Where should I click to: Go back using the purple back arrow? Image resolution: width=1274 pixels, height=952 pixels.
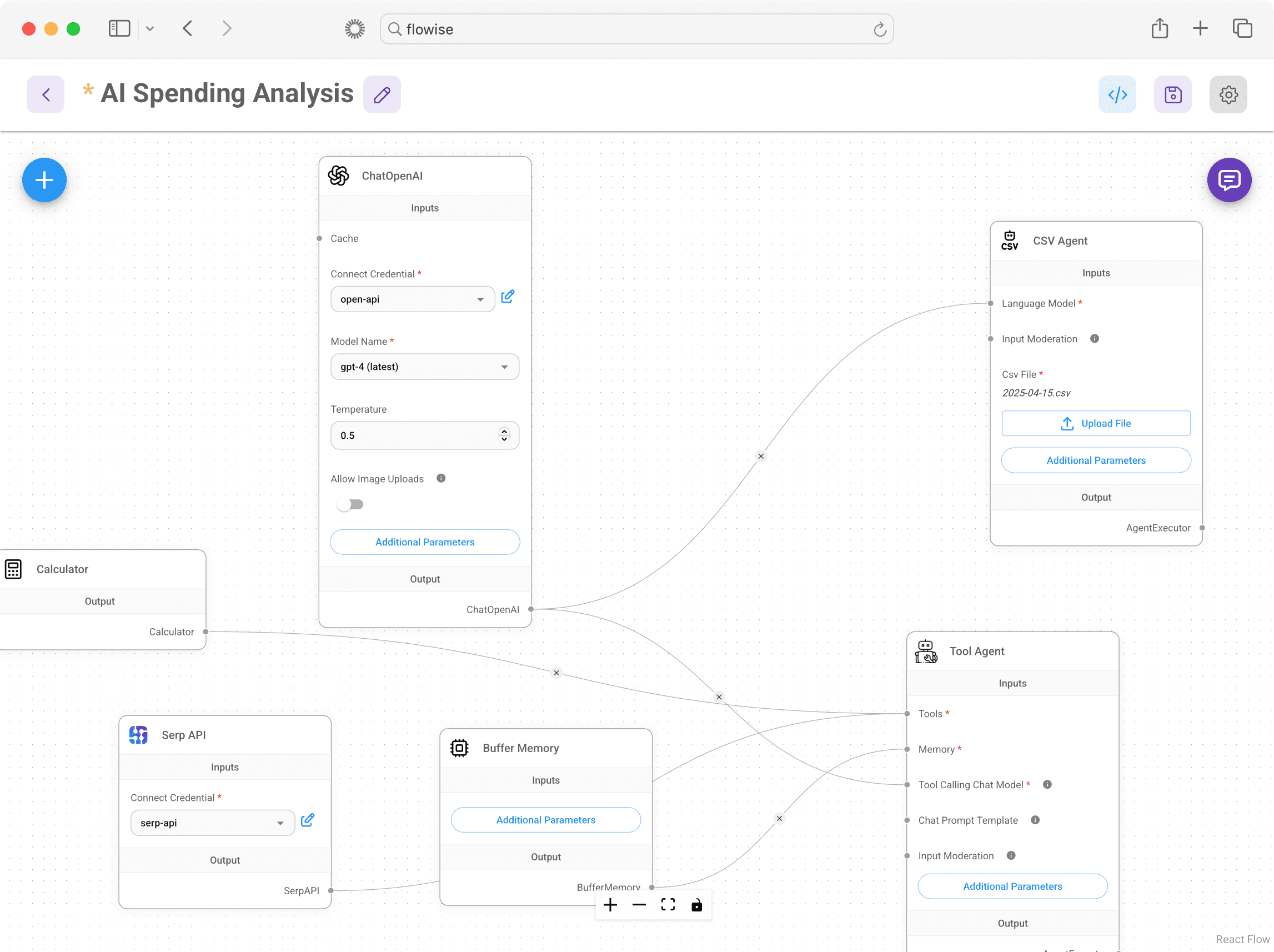coord(46,94)
